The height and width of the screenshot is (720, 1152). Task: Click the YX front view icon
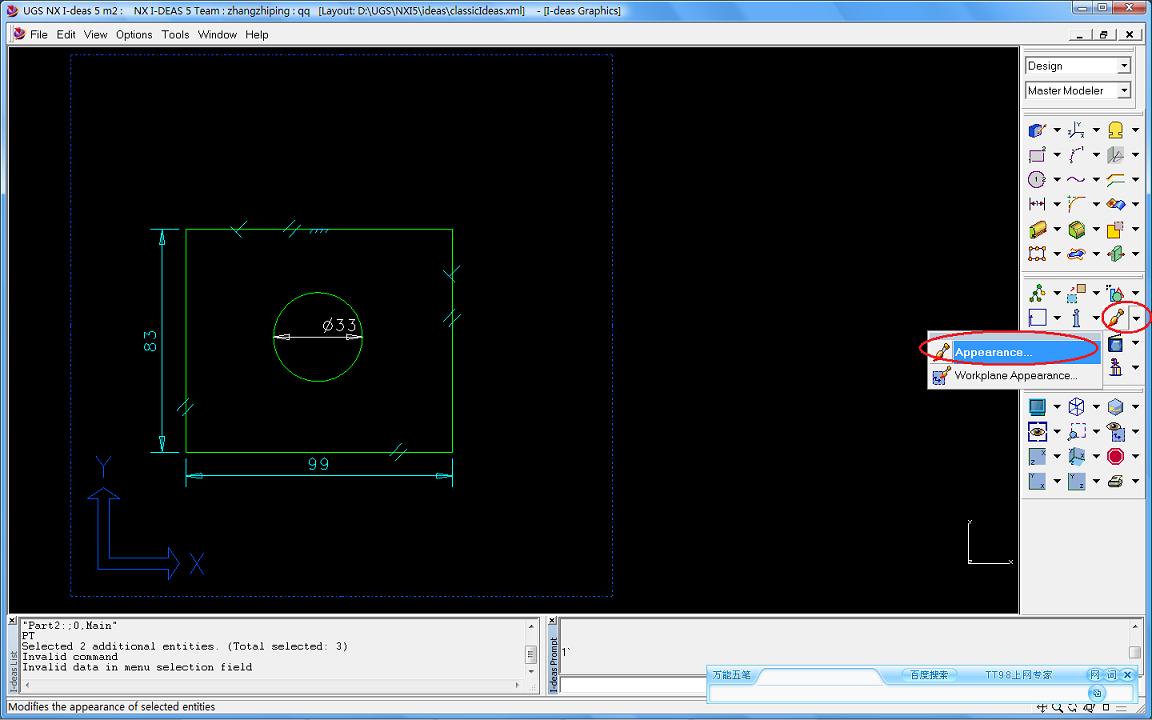[x=1037, y=481]
